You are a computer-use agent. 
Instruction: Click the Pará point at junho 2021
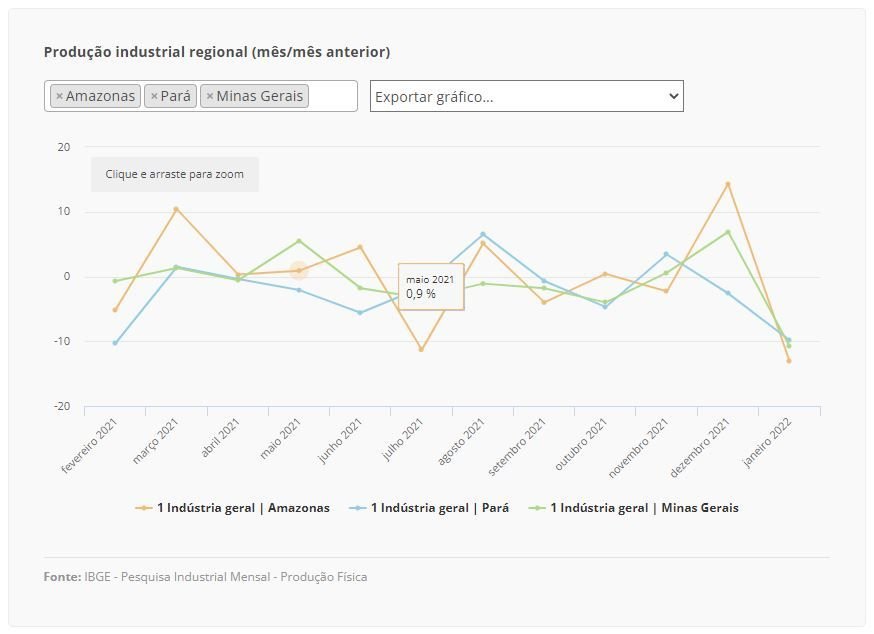[360, 313]
